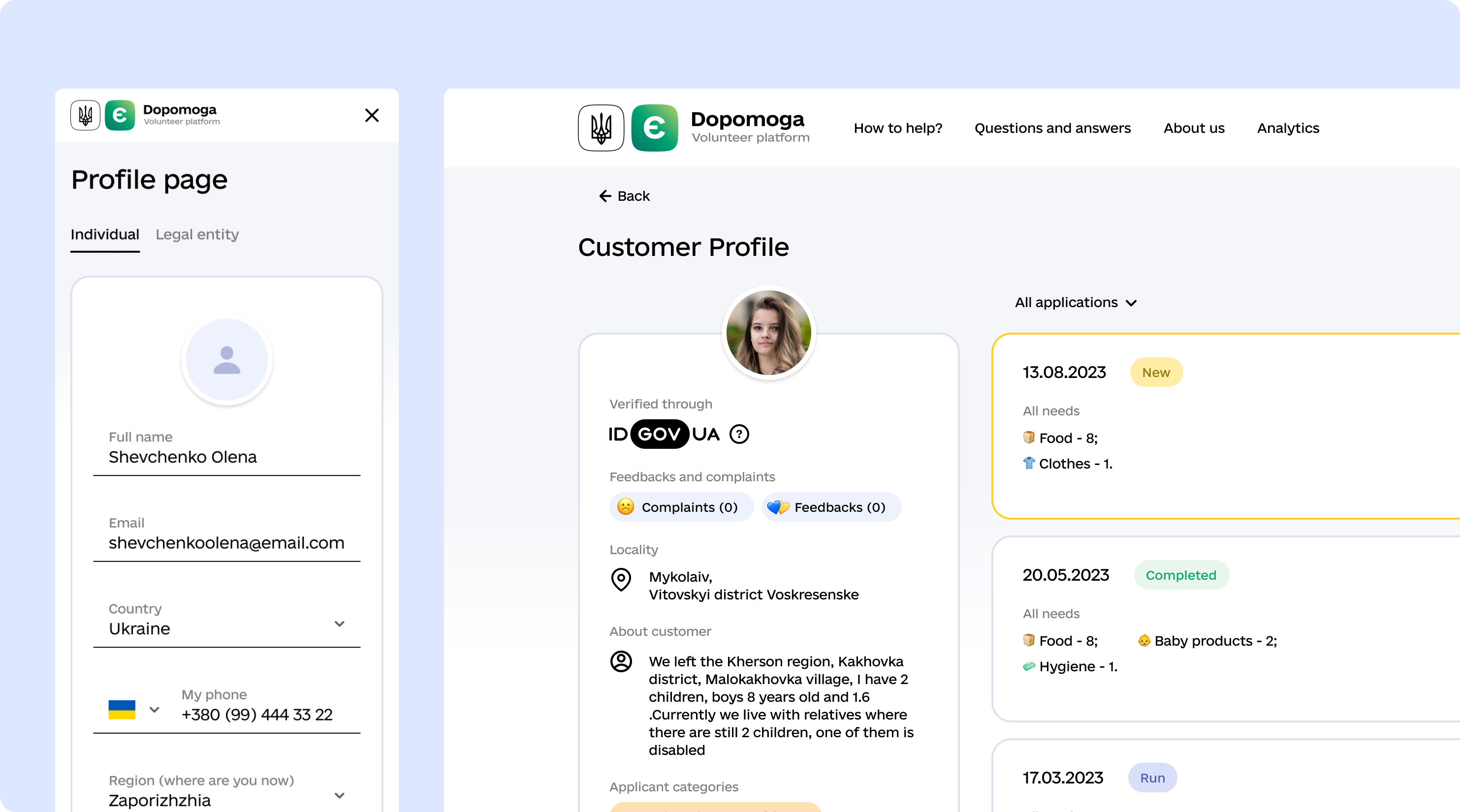This screenshot has height=812, width=1460.
Task: Open the All applications filter dropdown
Action: (x=1076, y=303)
